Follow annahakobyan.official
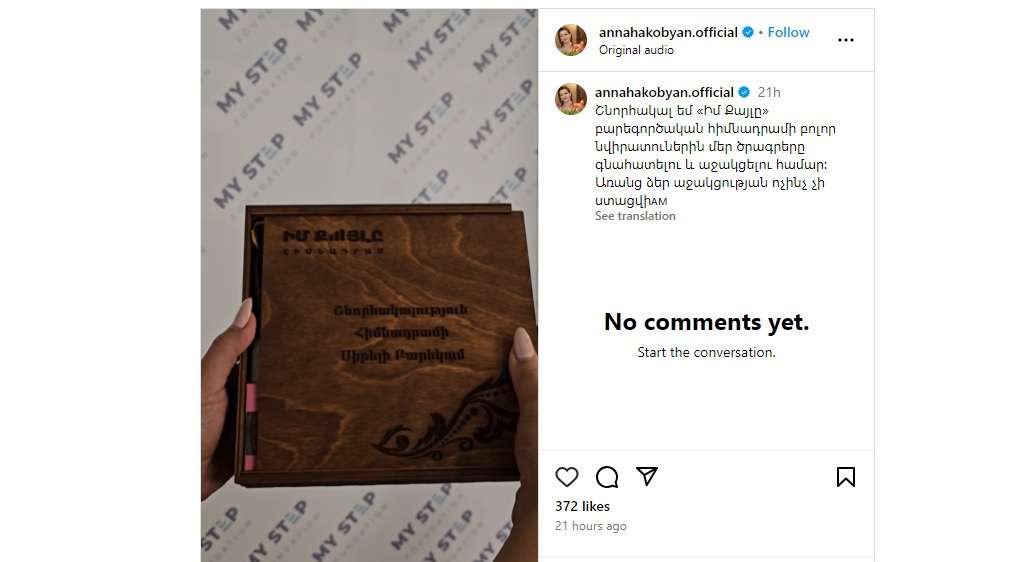The image size is (1020, 562). tap(788, 32)
